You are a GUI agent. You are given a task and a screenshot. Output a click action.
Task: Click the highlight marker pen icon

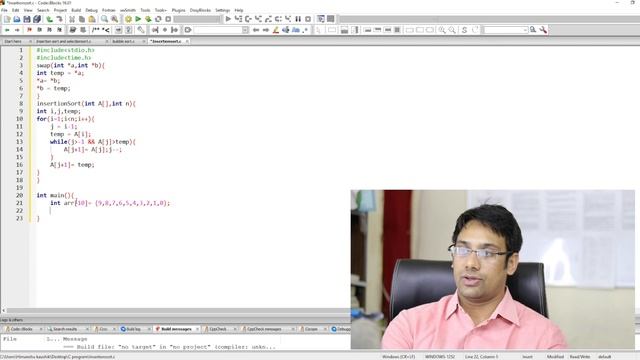point(276,30)
